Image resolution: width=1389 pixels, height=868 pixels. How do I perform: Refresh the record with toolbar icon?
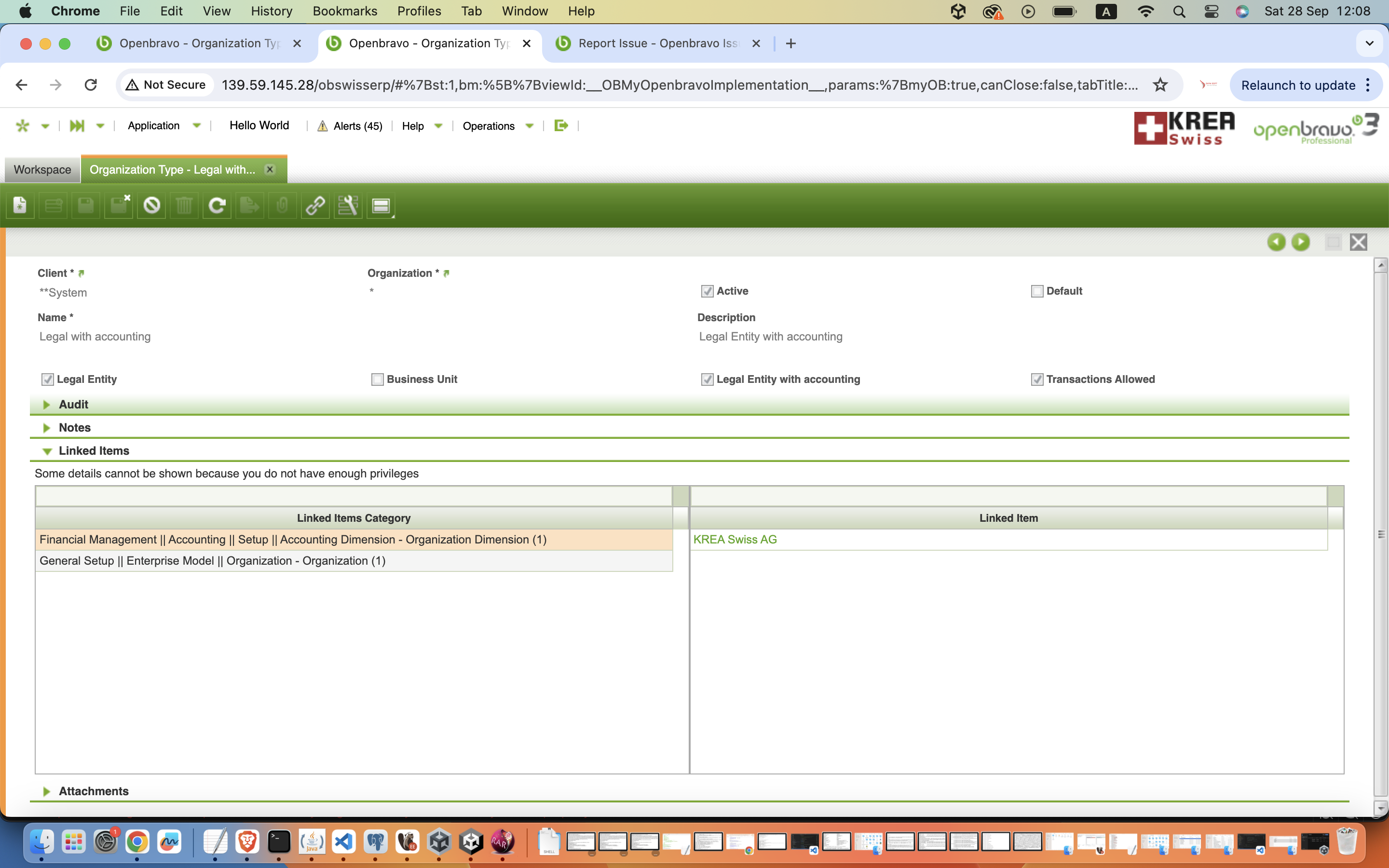coord(217,205)
